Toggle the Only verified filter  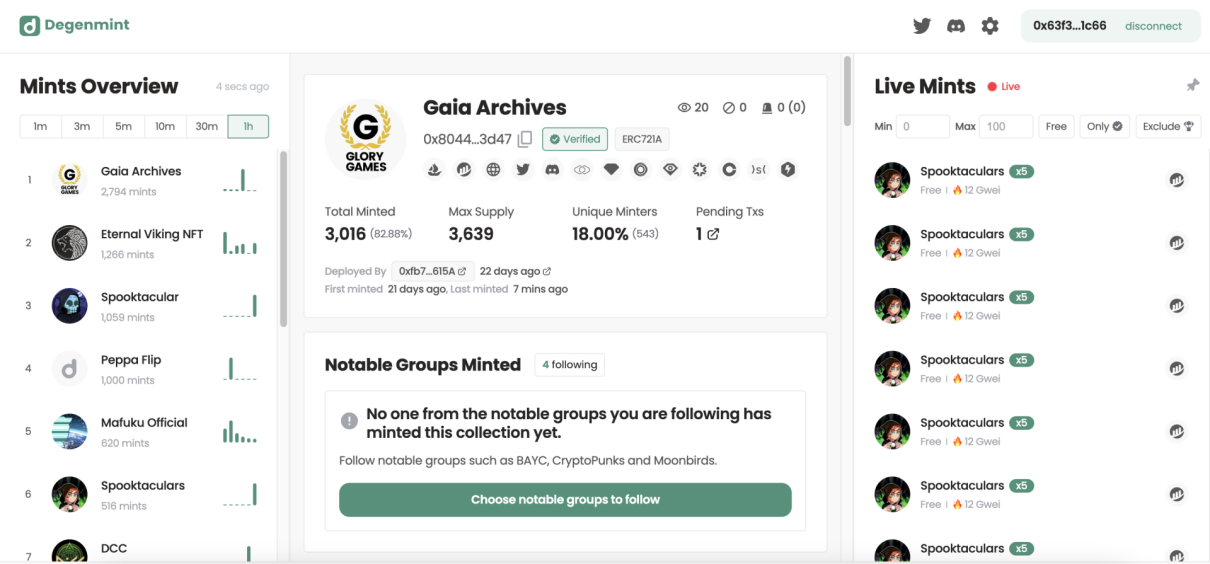(1104, 127)
